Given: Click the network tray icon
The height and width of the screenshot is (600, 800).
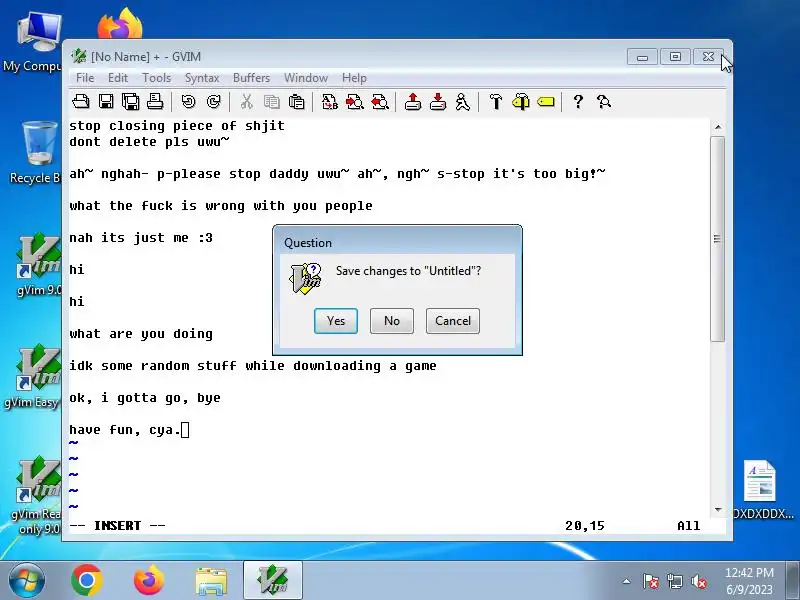Looking at the screenshot, I should (674, 581).
